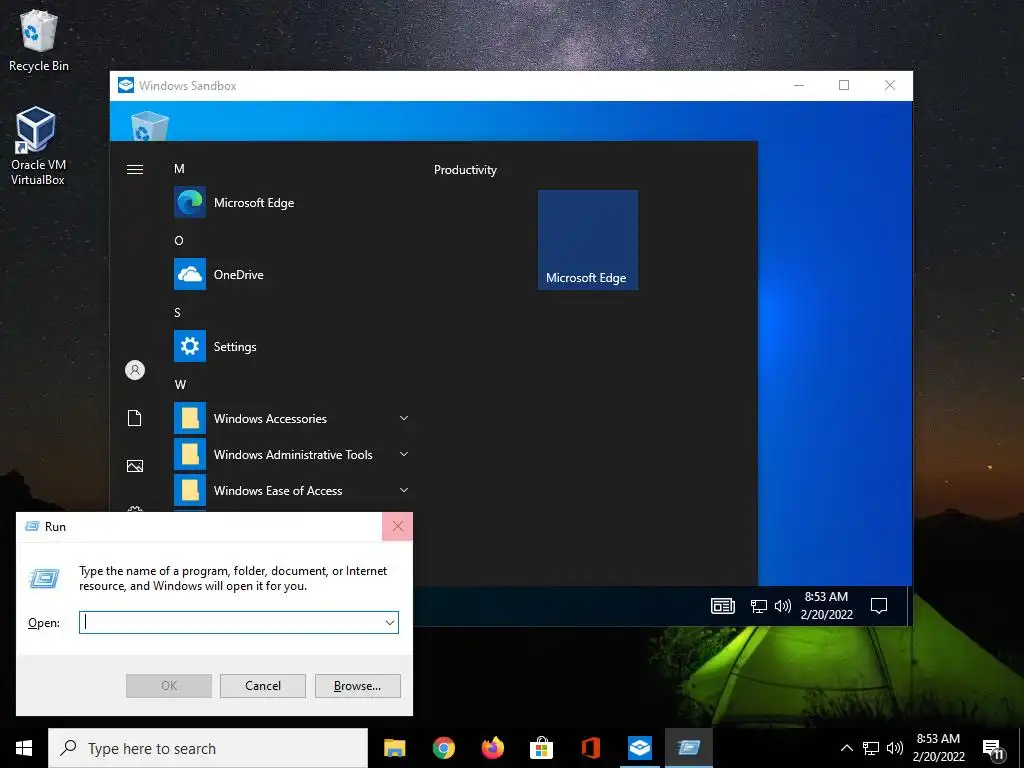
Task: Click the Run taskbar button on host
Action: point(688,748)
